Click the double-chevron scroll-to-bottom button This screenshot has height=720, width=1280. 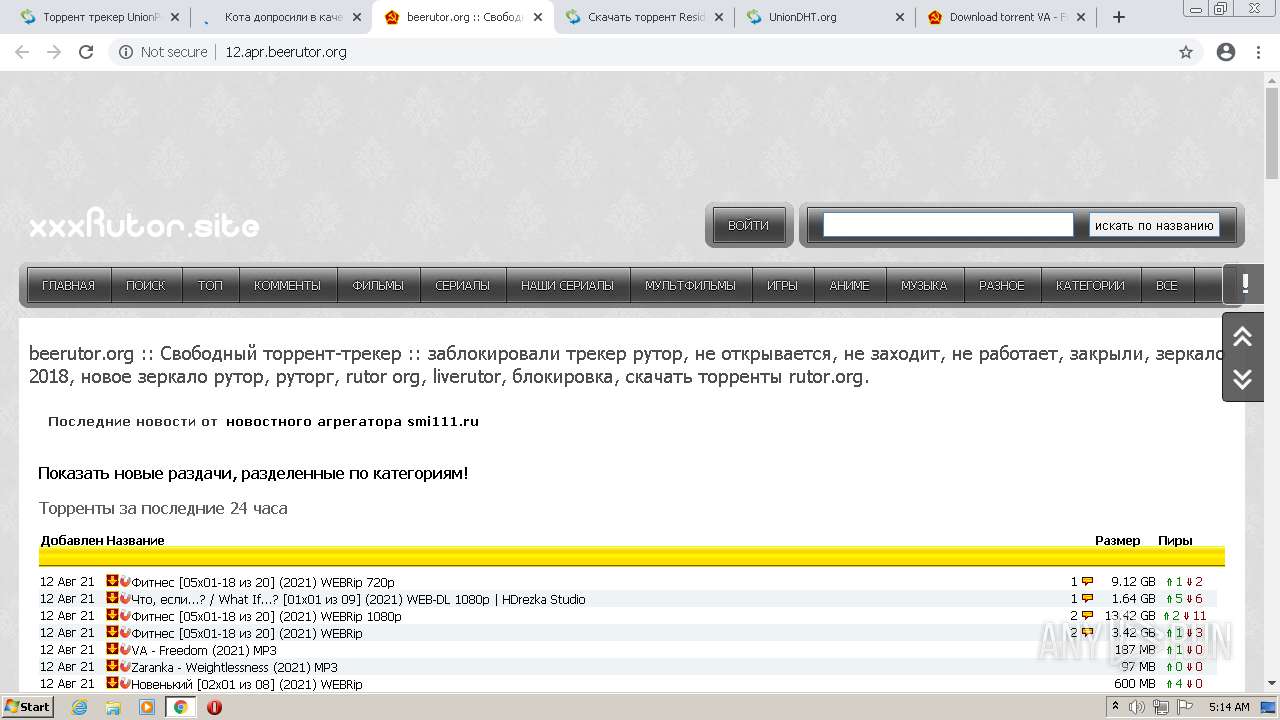click(1243, 379)
